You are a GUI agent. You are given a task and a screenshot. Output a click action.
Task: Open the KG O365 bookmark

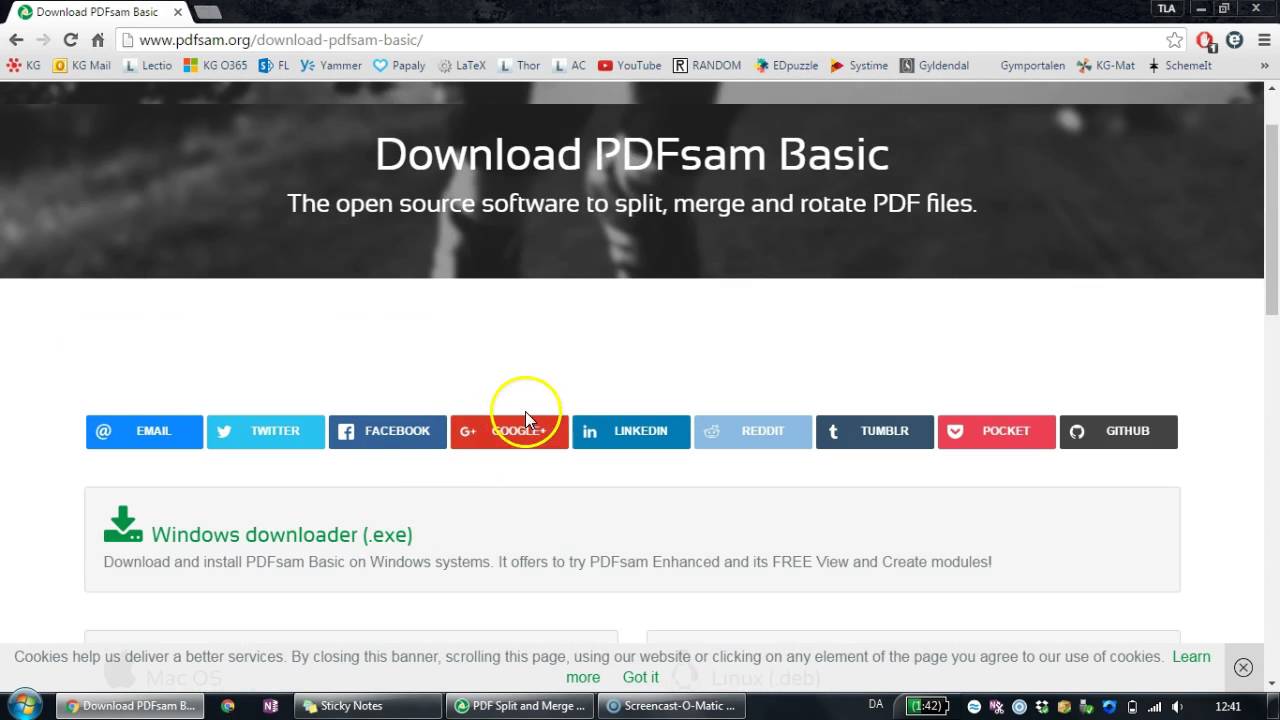[x=215, y=65]
